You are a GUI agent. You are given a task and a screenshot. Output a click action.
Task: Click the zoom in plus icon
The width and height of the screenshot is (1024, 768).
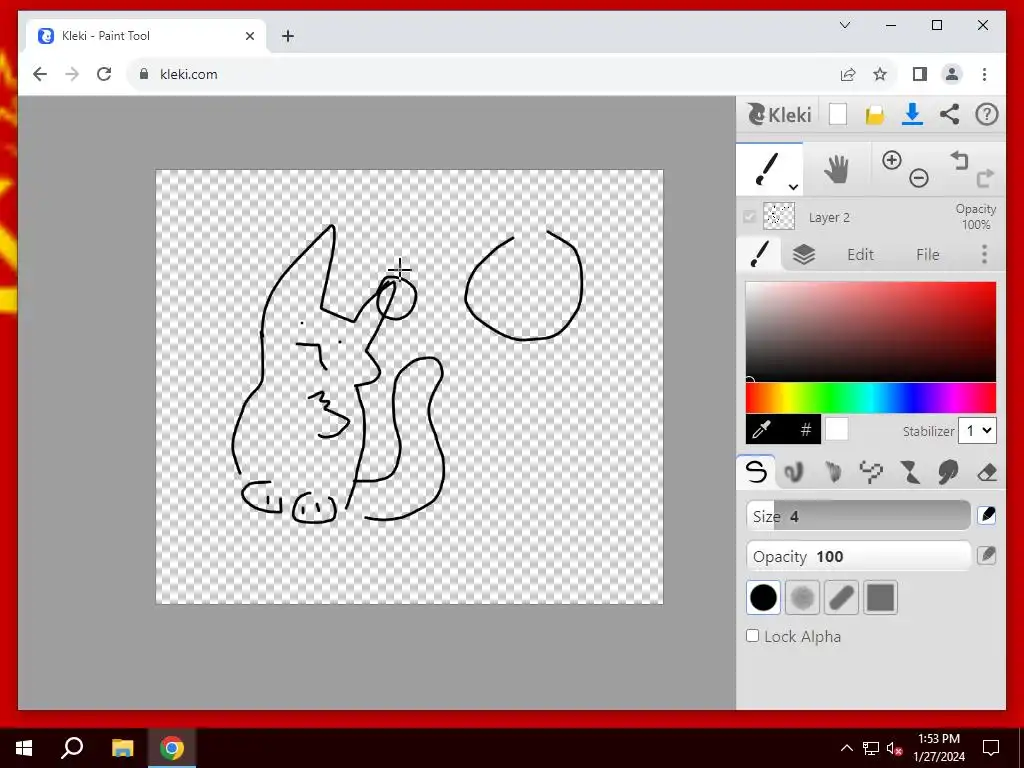(891, 160)
